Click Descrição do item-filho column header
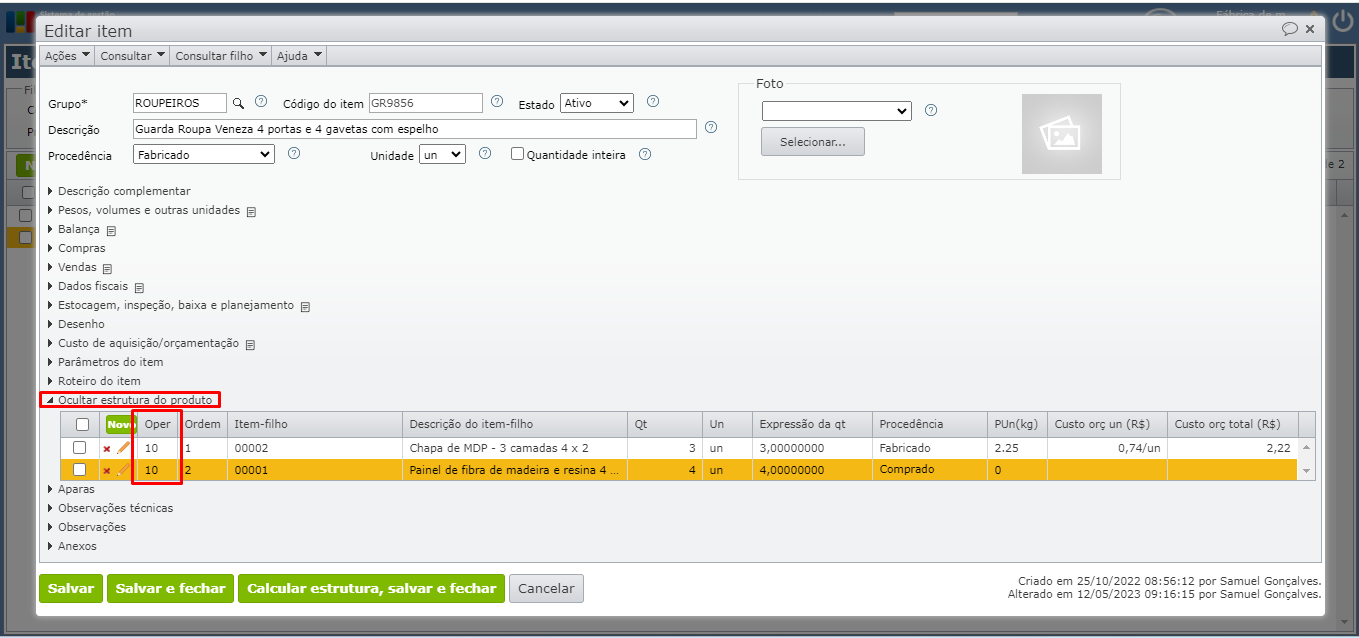1359x638 pixels. point(515,424)
